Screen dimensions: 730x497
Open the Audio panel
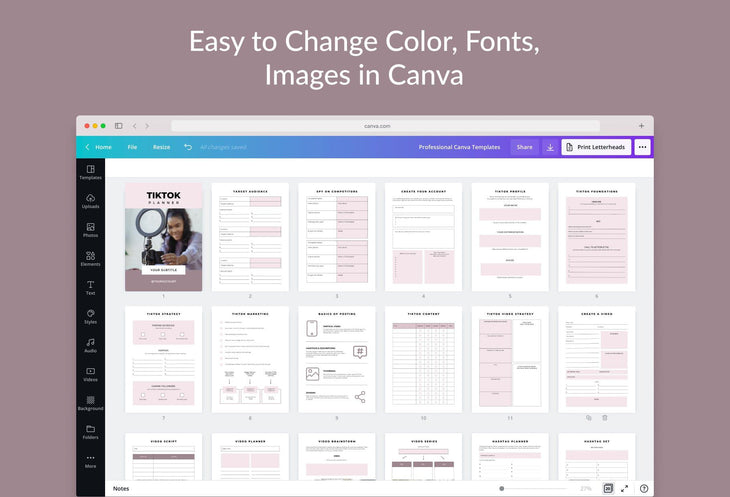click(x=90, y=345)
